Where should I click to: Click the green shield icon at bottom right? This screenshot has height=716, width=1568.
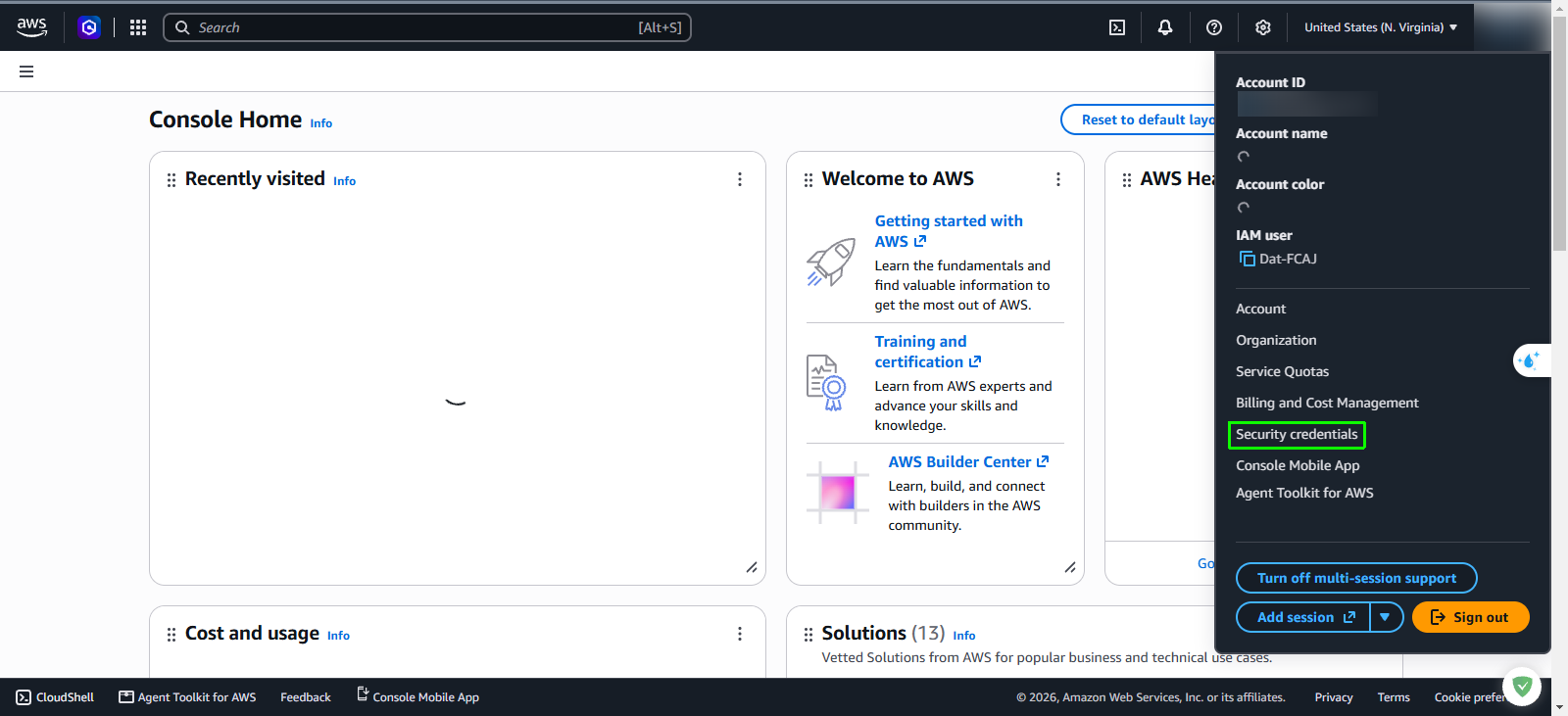(1522, 687)
